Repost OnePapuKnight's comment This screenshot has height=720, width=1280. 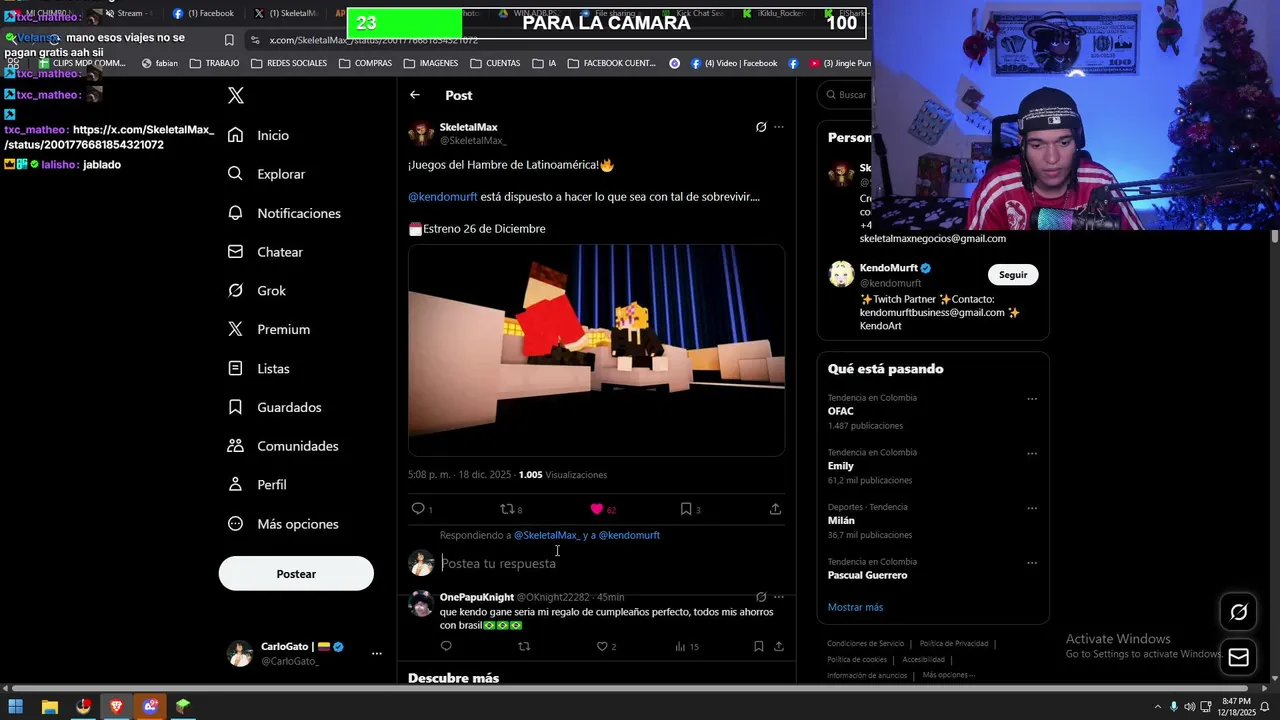click(524, 646)
